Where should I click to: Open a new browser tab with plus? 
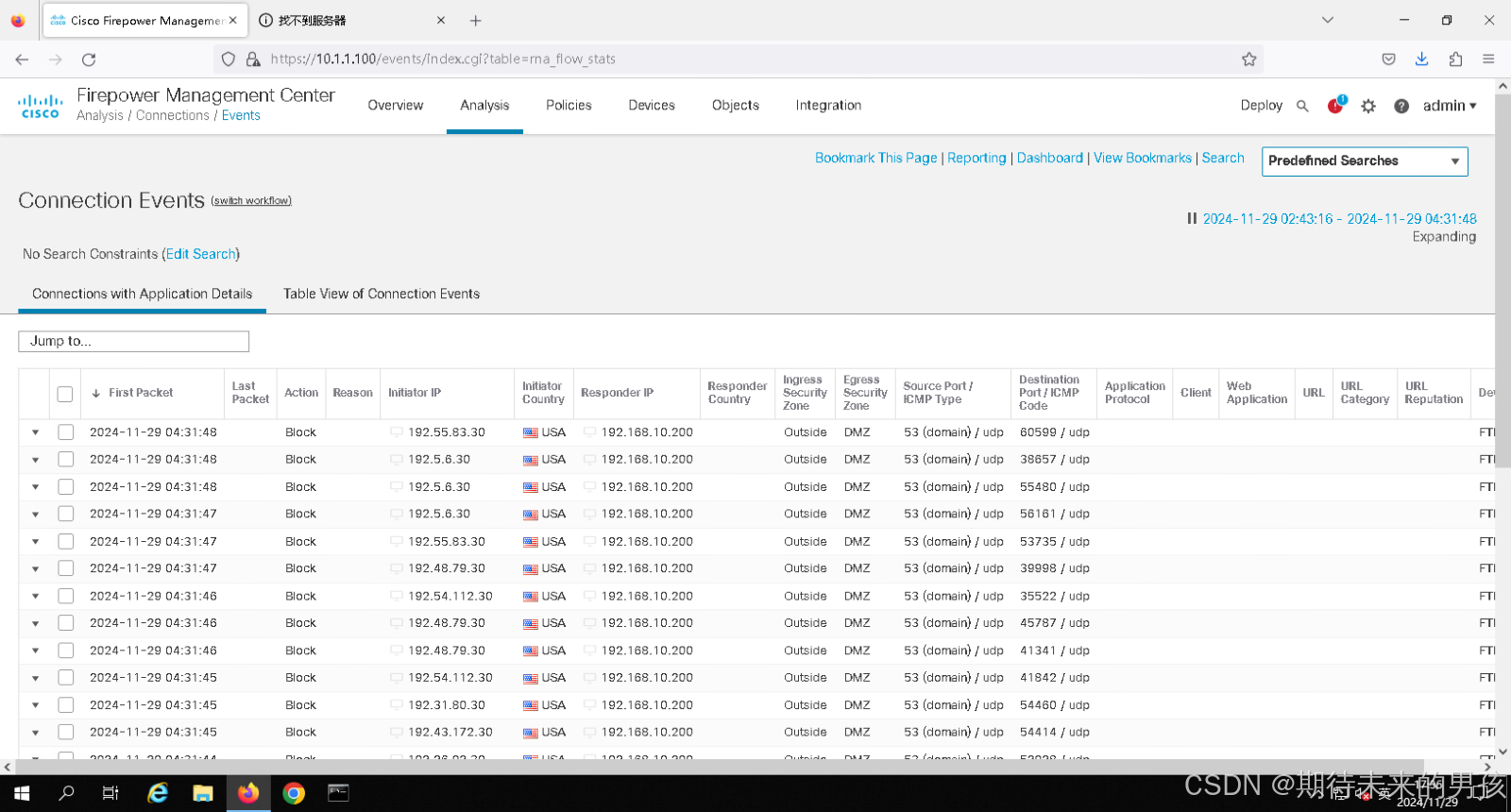[x=476, y=20]
